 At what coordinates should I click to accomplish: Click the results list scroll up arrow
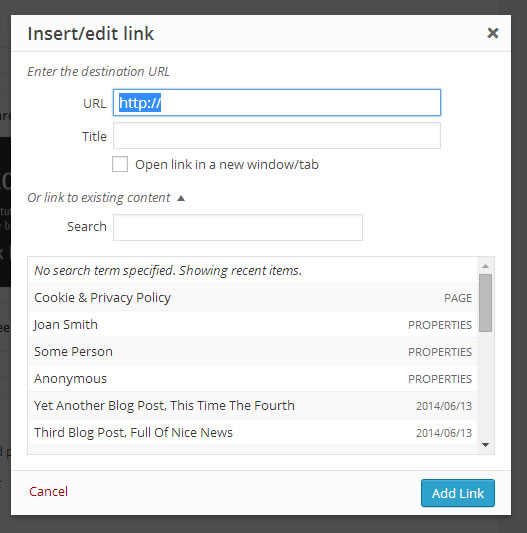[486, 266]
